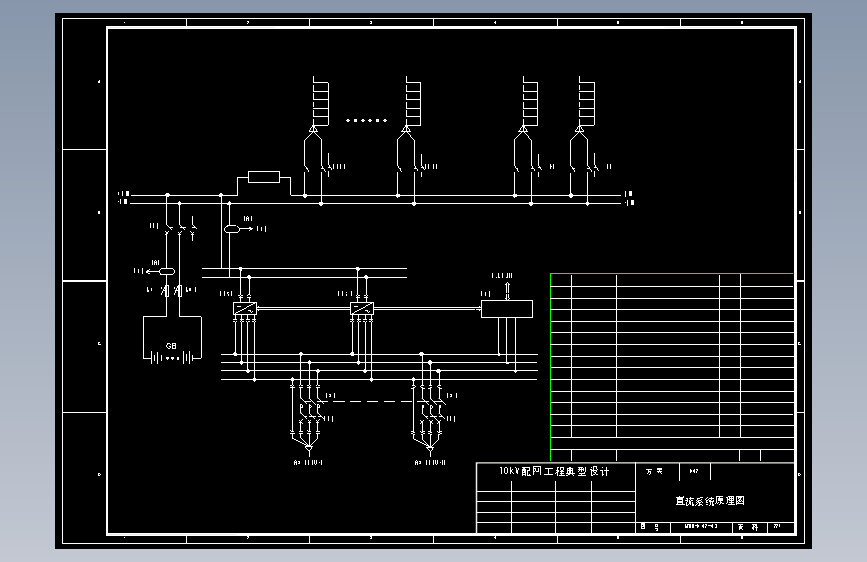Select the "GB" battery label

171,346
